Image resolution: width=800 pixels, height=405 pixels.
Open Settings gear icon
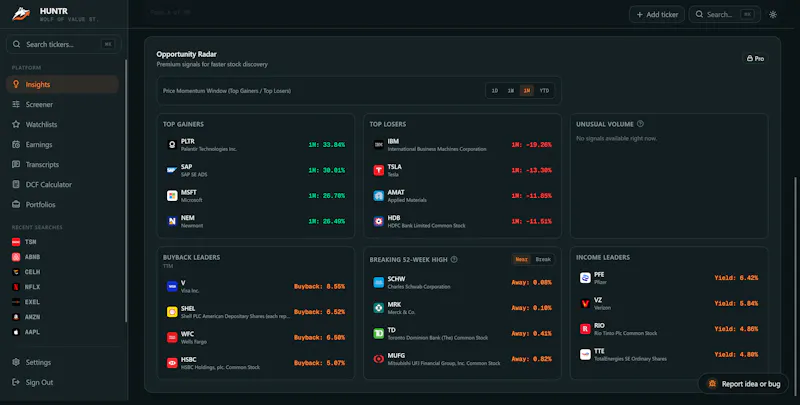tap(16, 362)
